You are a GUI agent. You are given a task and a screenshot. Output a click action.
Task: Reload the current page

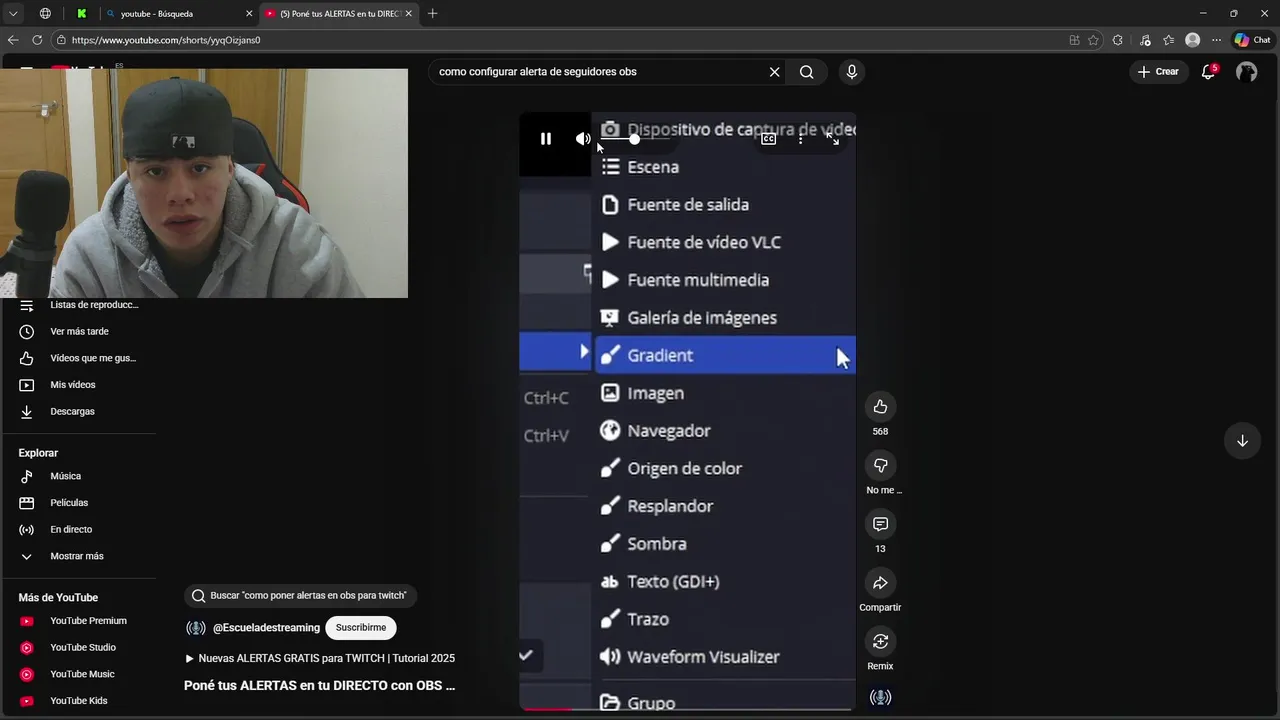click(x=37, y=40)
